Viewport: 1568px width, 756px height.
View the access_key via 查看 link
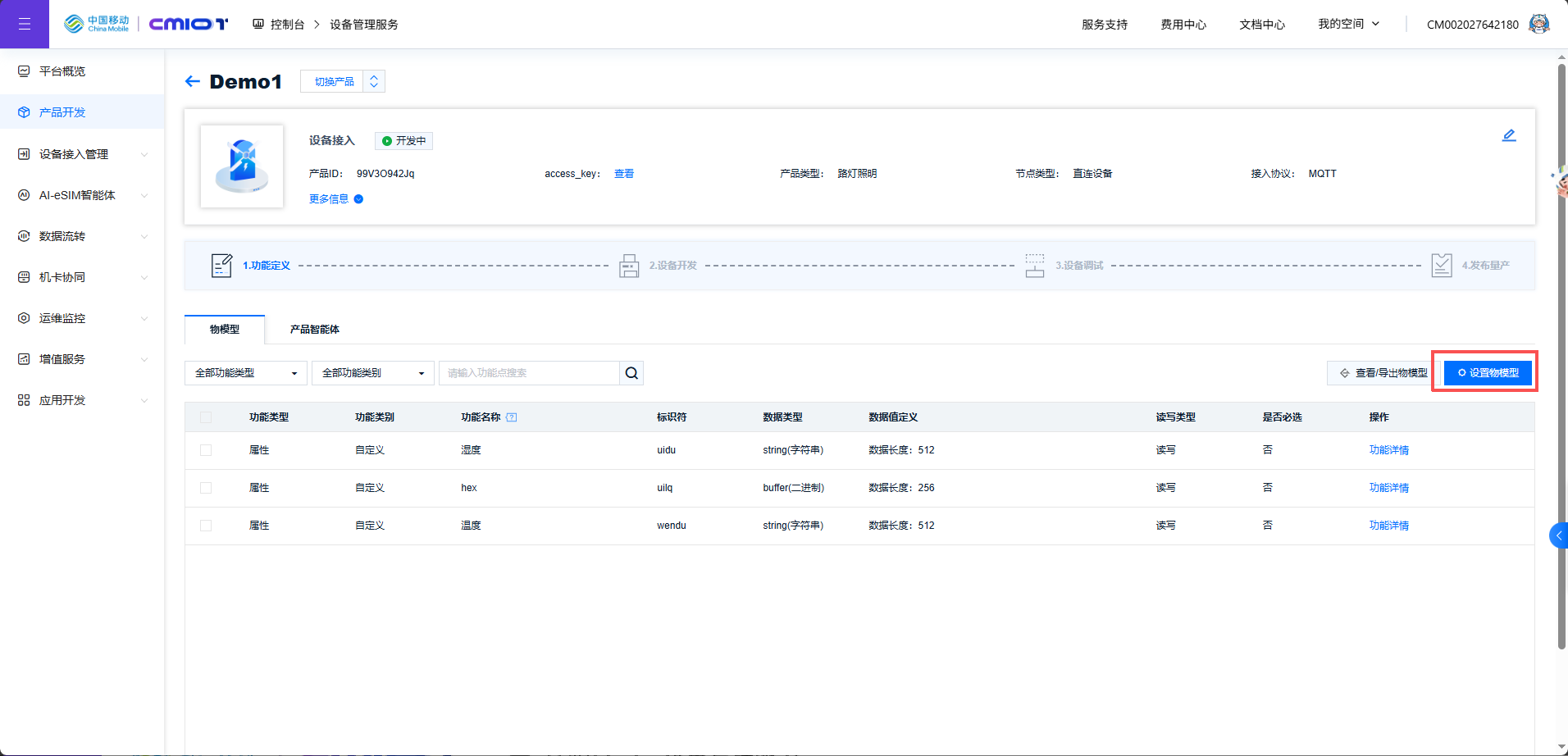click(x=624, y=174)
